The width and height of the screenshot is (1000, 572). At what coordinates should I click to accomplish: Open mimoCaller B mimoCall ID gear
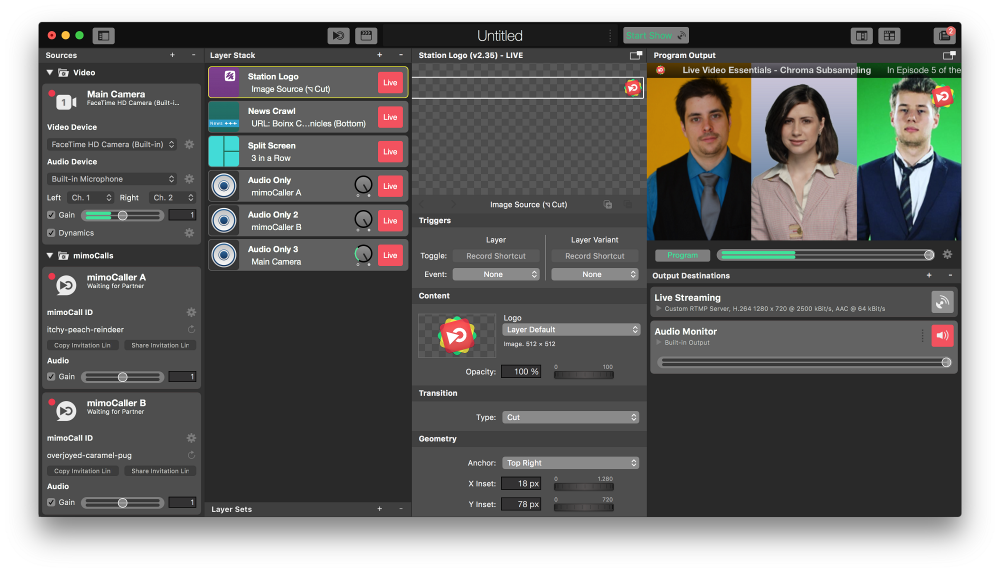coord(191,438)
